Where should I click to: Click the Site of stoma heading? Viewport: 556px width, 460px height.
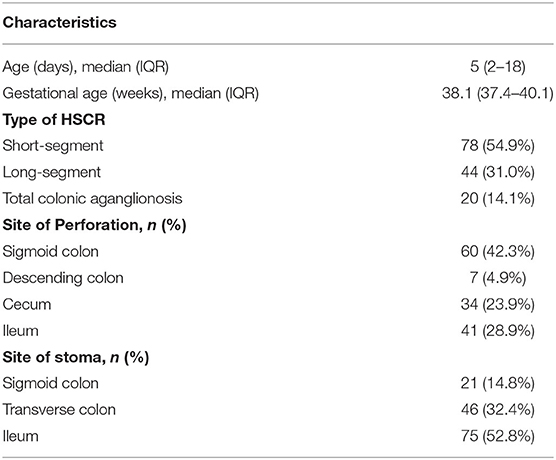tap(76, 357)
